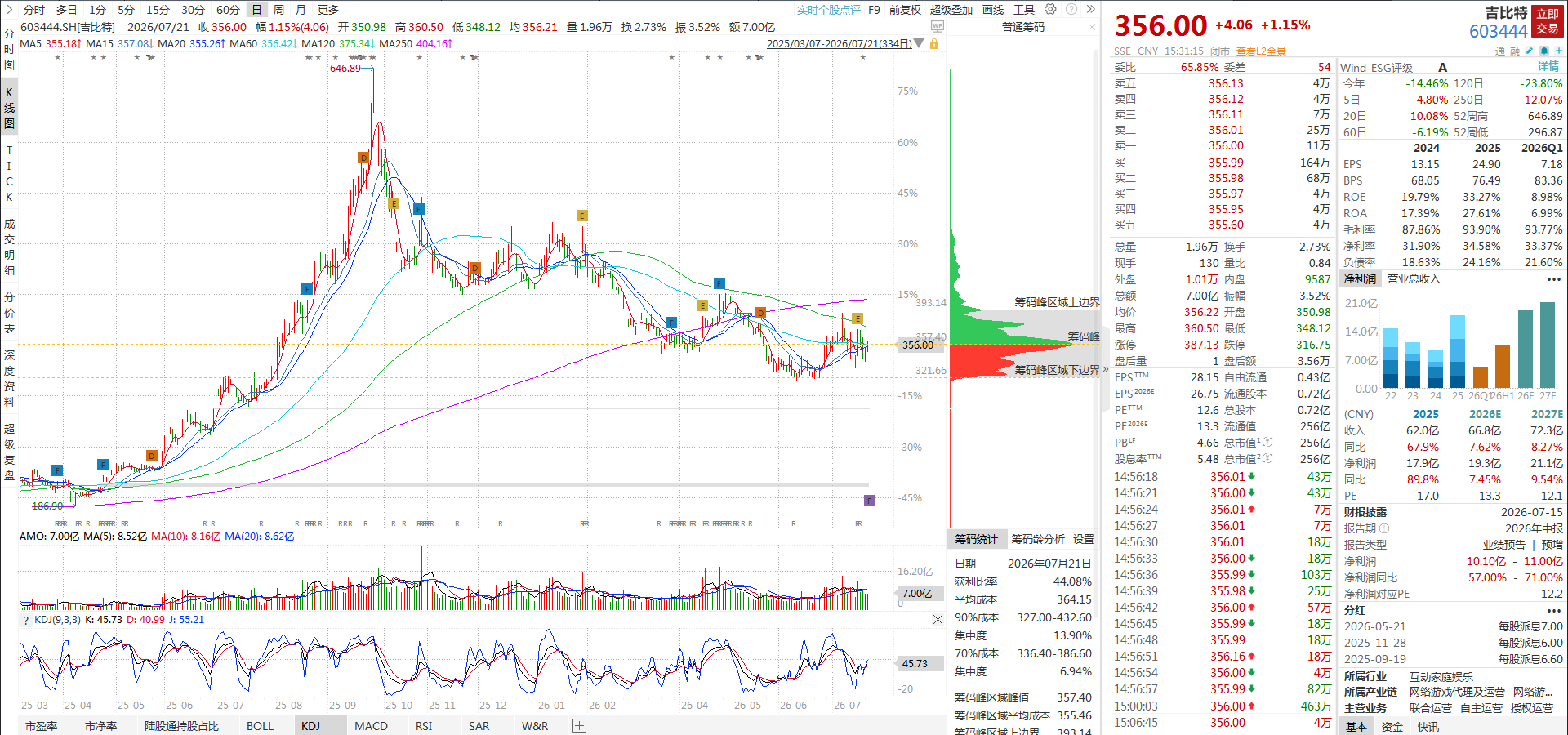Toggle the orange date range lock
1568x735 pixels.
934,43
